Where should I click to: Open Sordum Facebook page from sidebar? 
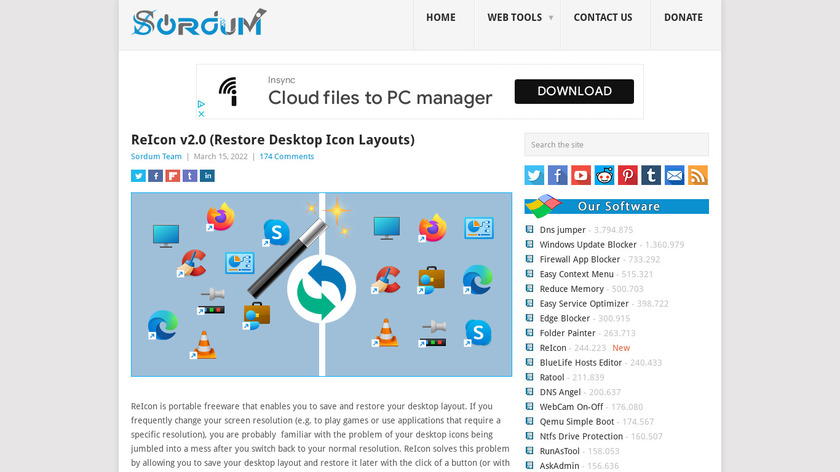tap(558, 175)
